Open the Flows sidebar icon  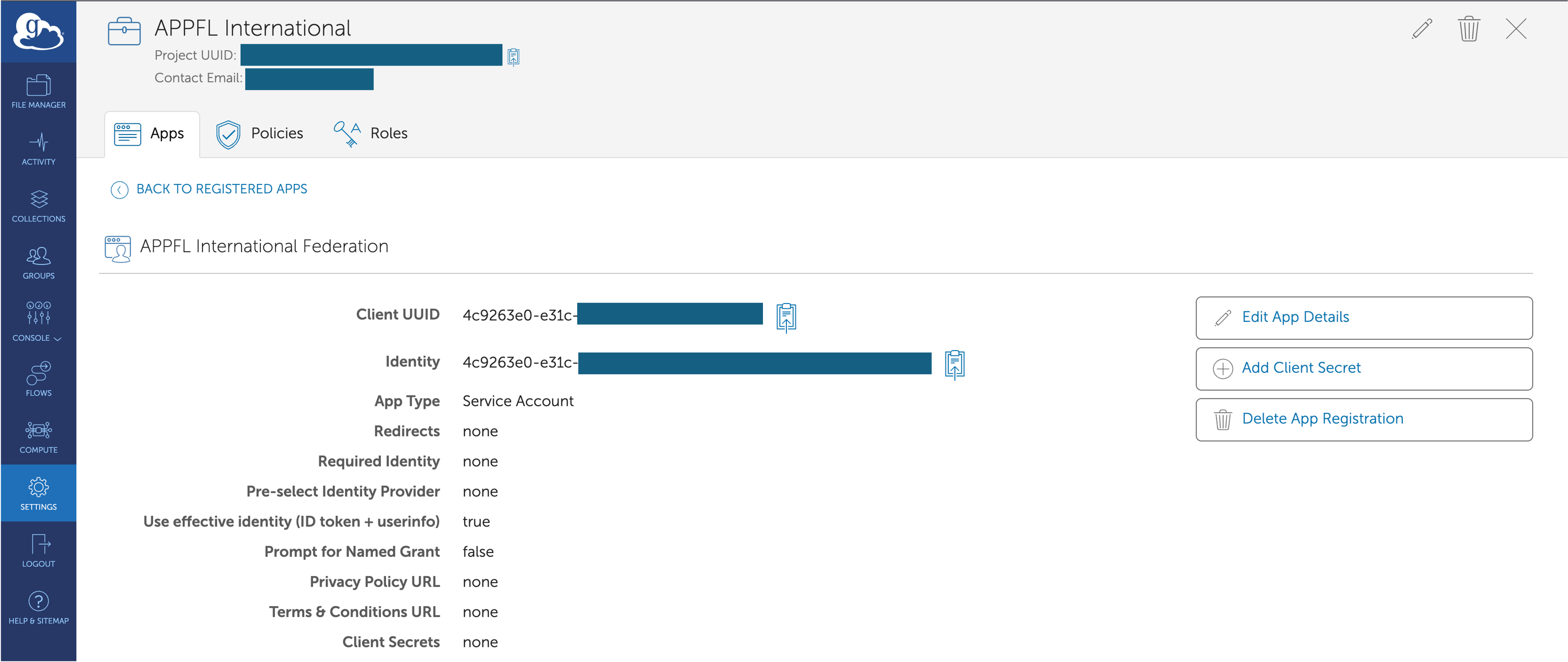[x=38, y=379]
